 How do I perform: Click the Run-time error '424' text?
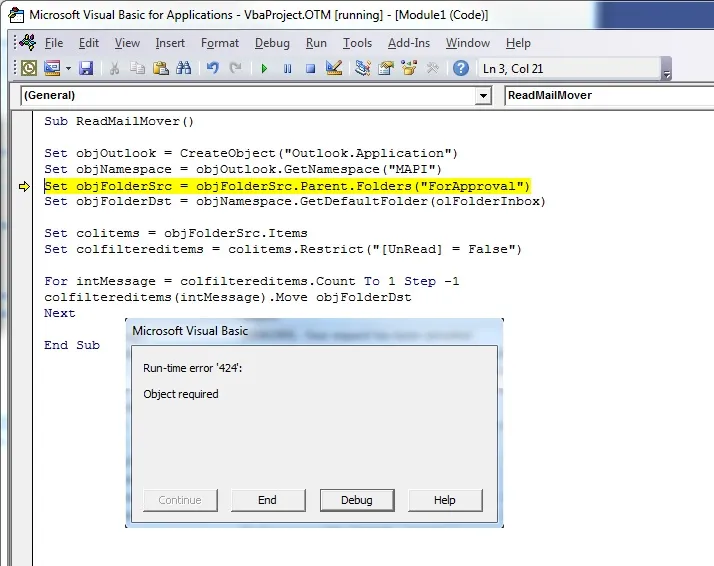pyautogui.click(x=193, y=368)
